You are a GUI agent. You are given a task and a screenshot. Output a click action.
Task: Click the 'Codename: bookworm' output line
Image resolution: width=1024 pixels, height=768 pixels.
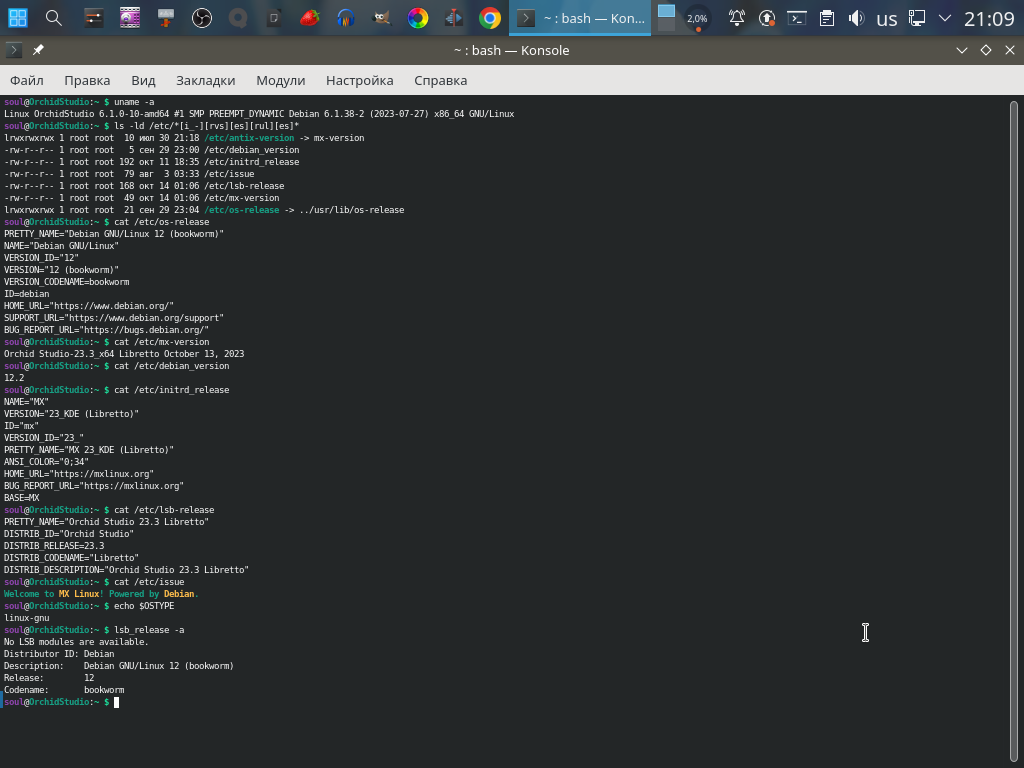point(64,690)
